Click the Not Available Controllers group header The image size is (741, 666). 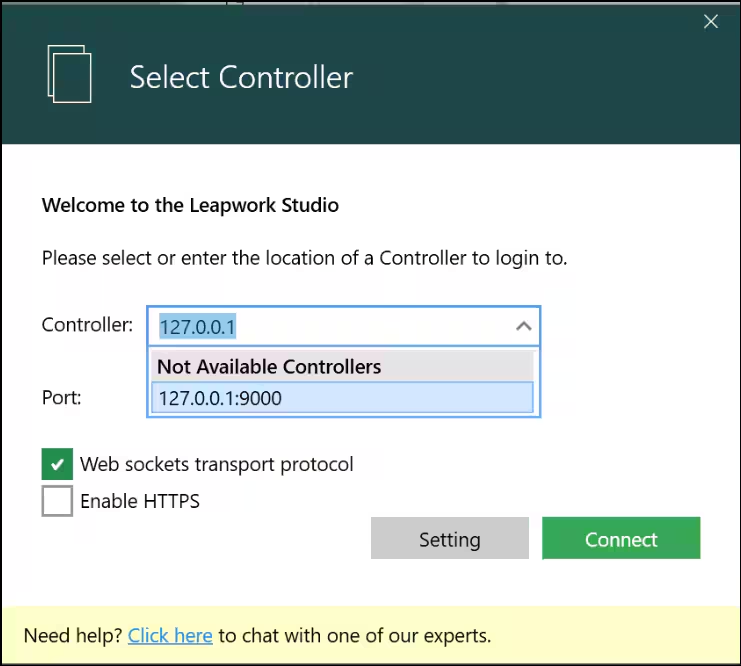point(341,367)
